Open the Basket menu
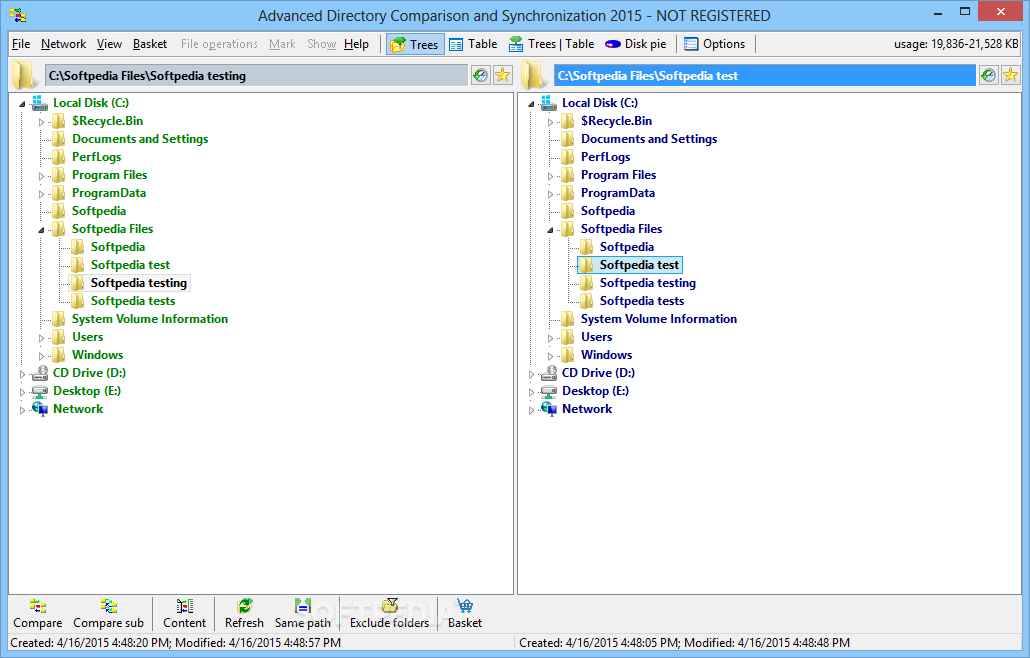 (x=150, y=44)
